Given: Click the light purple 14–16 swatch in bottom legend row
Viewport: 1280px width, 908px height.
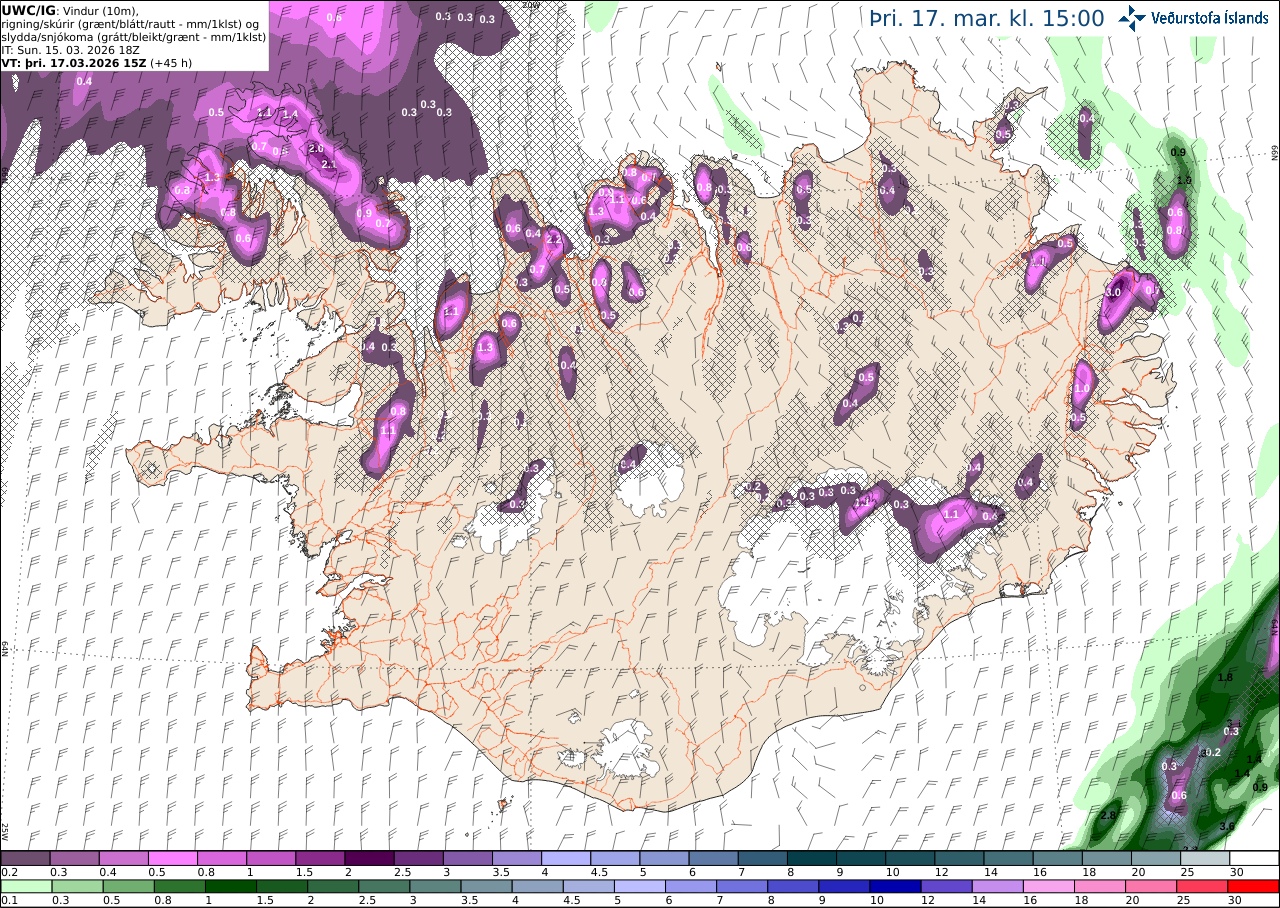Looking at the screenshot, I should (1000, 886).
